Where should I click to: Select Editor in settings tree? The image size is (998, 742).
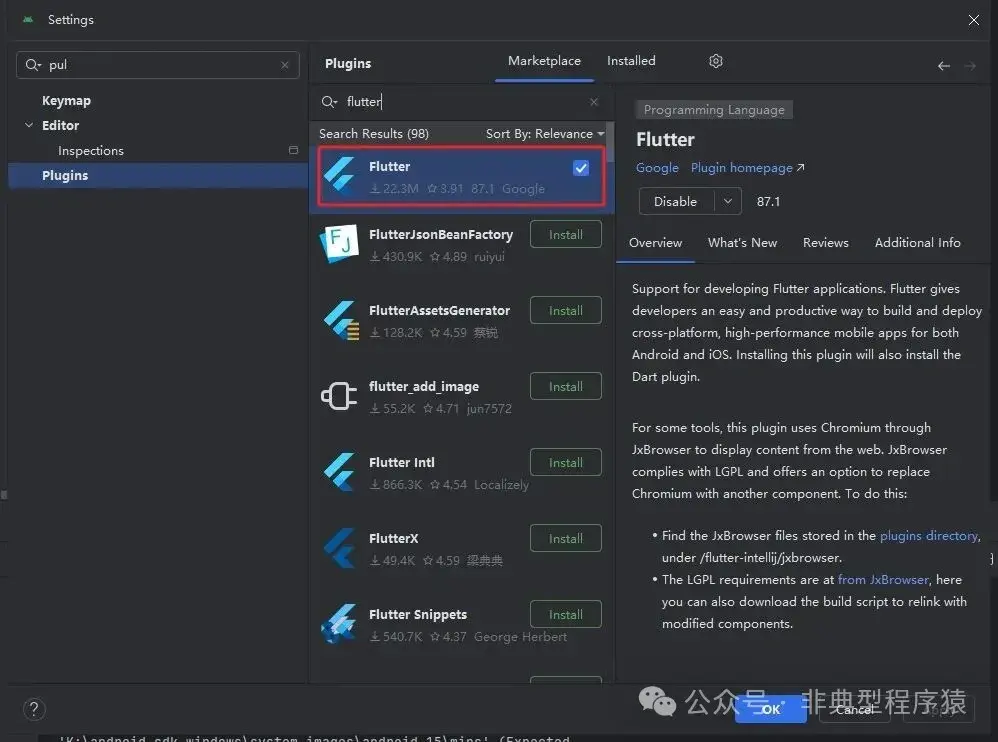pos(60,125)
